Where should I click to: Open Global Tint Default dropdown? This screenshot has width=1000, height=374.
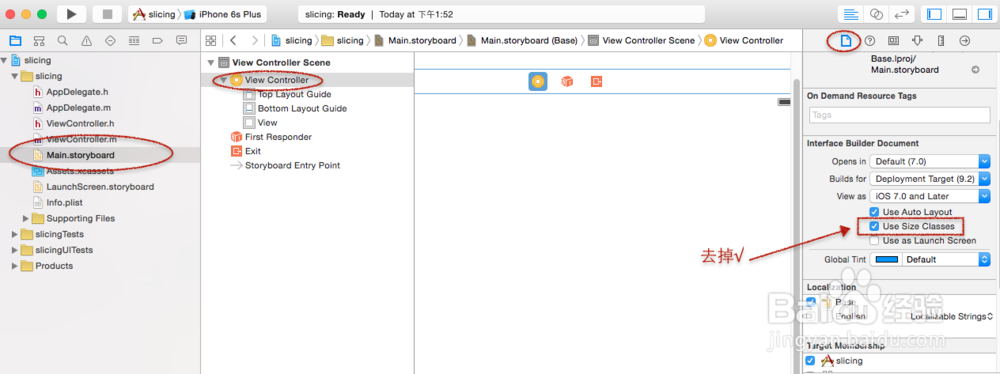point(946,260)
